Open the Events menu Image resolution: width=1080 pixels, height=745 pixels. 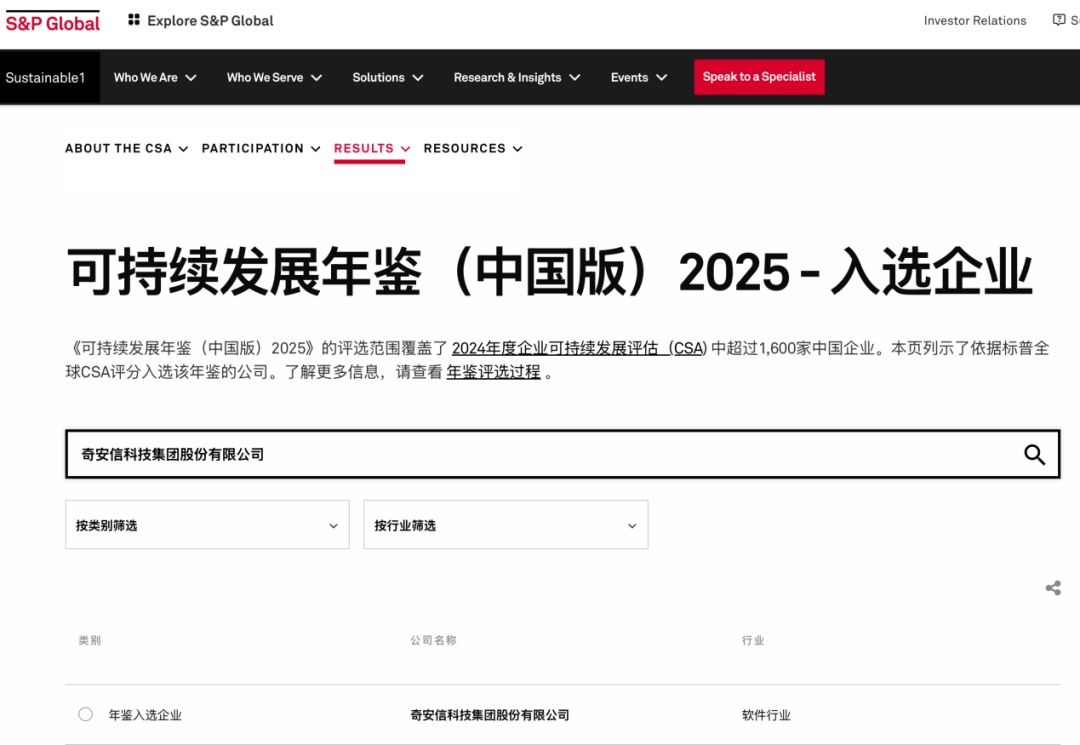[x=638, y=77]
